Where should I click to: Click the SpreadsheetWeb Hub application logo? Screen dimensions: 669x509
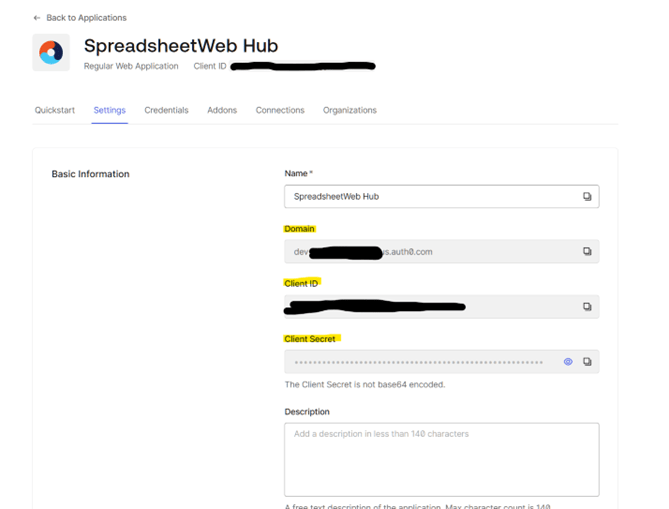(50, 52)
